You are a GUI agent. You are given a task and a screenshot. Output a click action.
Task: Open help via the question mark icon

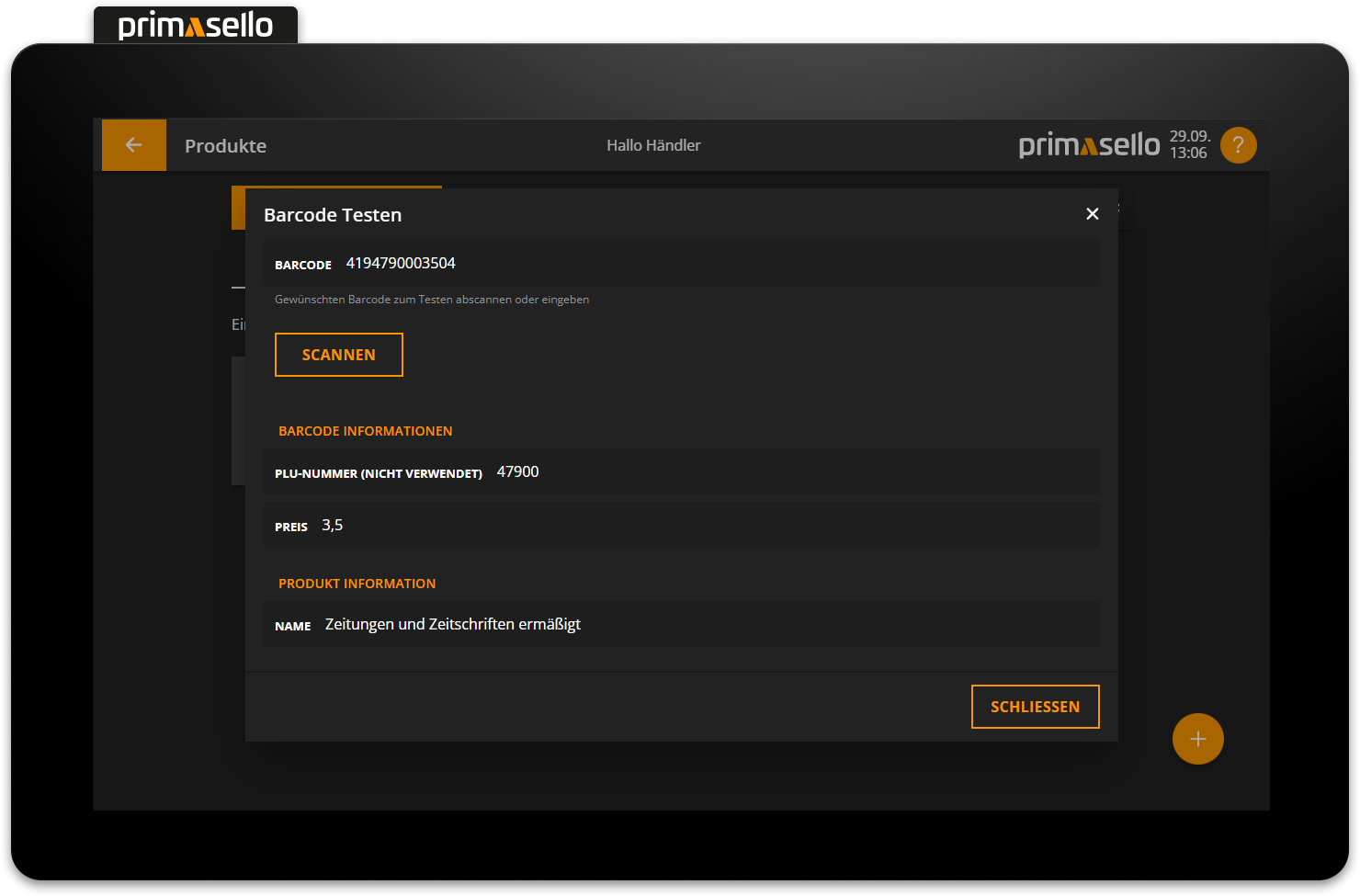[1238, 144]
